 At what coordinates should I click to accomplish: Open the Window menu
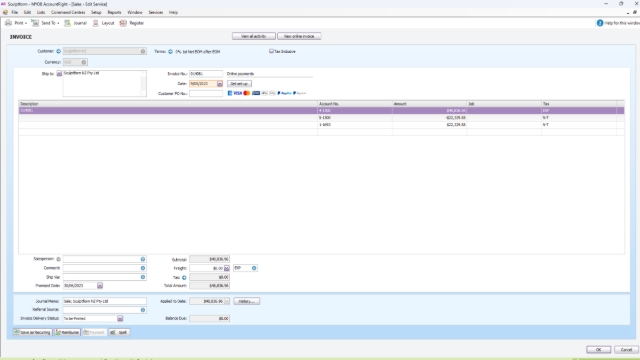click(x=135, y=13)
